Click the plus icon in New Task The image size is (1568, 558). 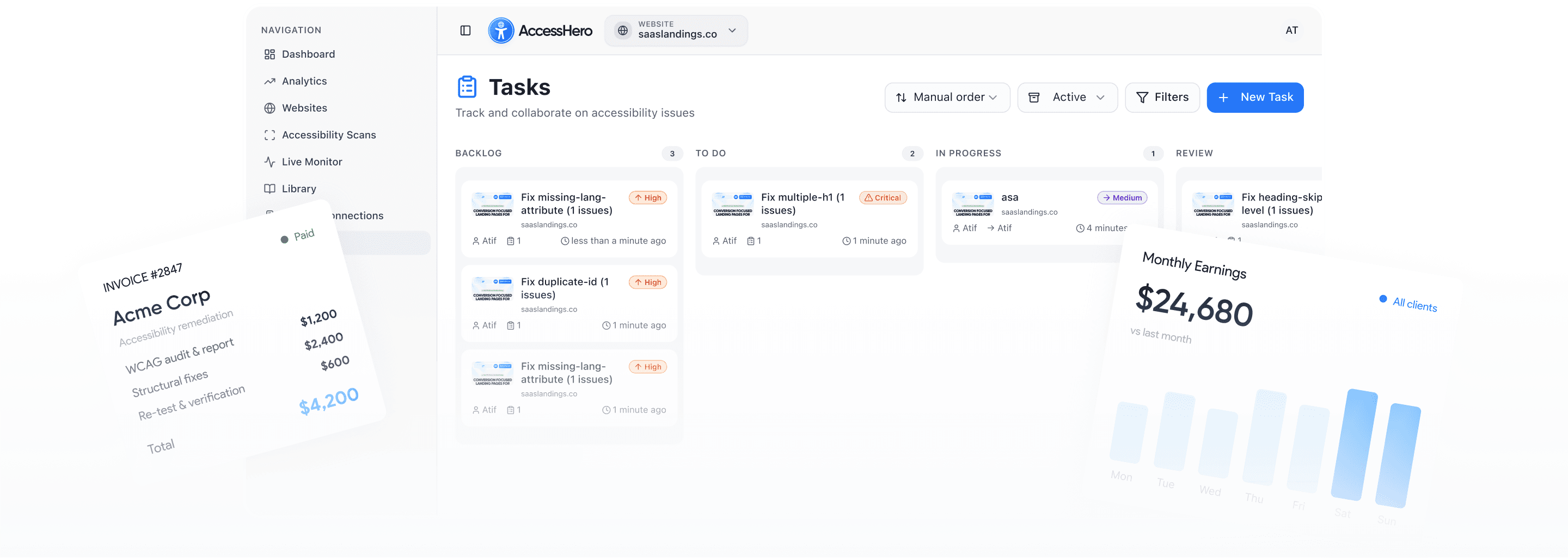coord(1223,98)
